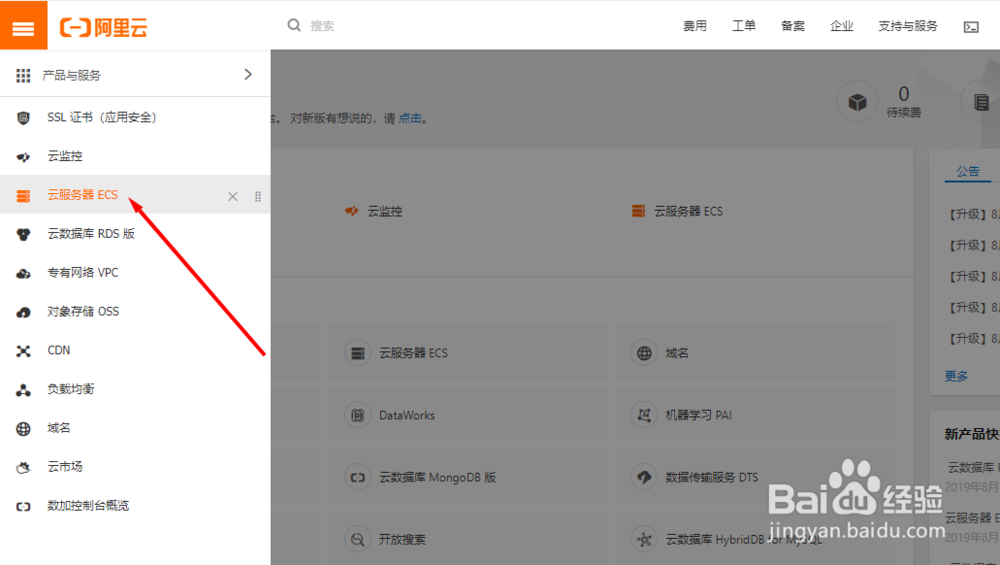Screen dimensions: 1000x565
Task: Click the RDS database icon in sidebar
Action: point(24,235)
